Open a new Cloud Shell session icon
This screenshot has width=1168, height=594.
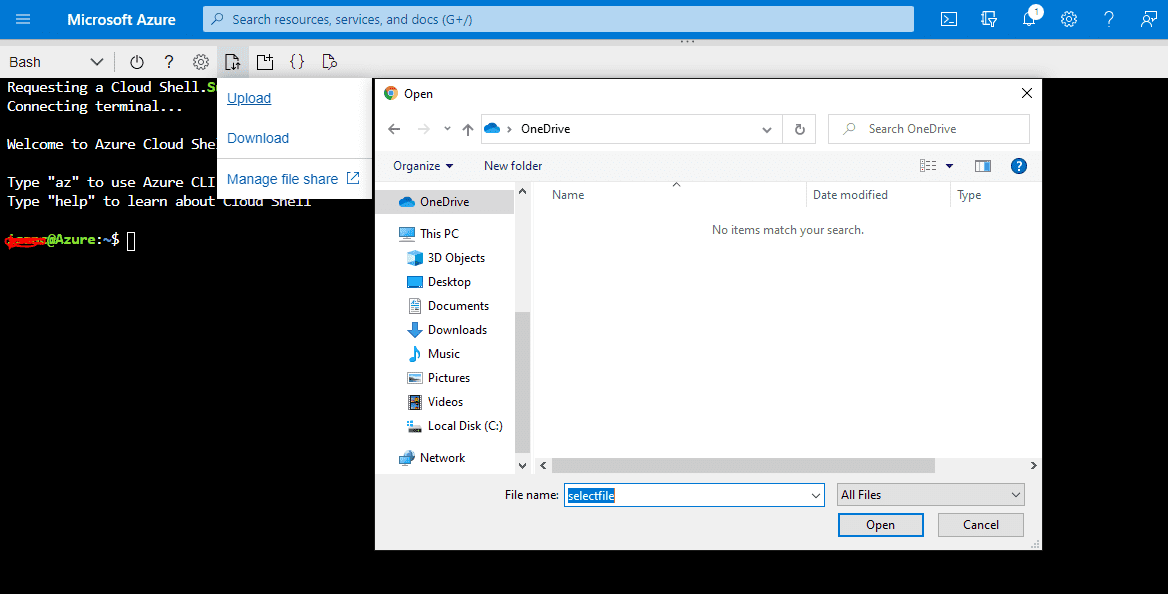264,62
